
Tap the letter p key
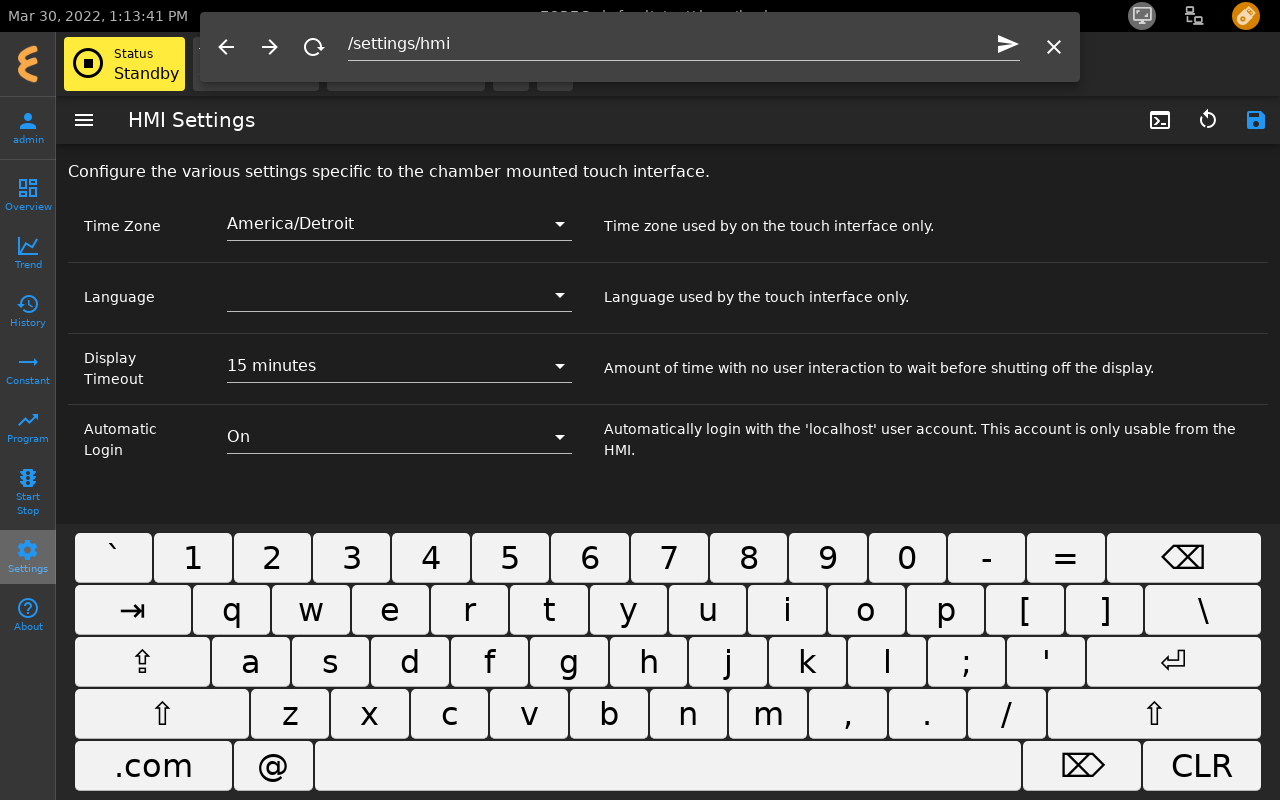[x=946, y=610]
